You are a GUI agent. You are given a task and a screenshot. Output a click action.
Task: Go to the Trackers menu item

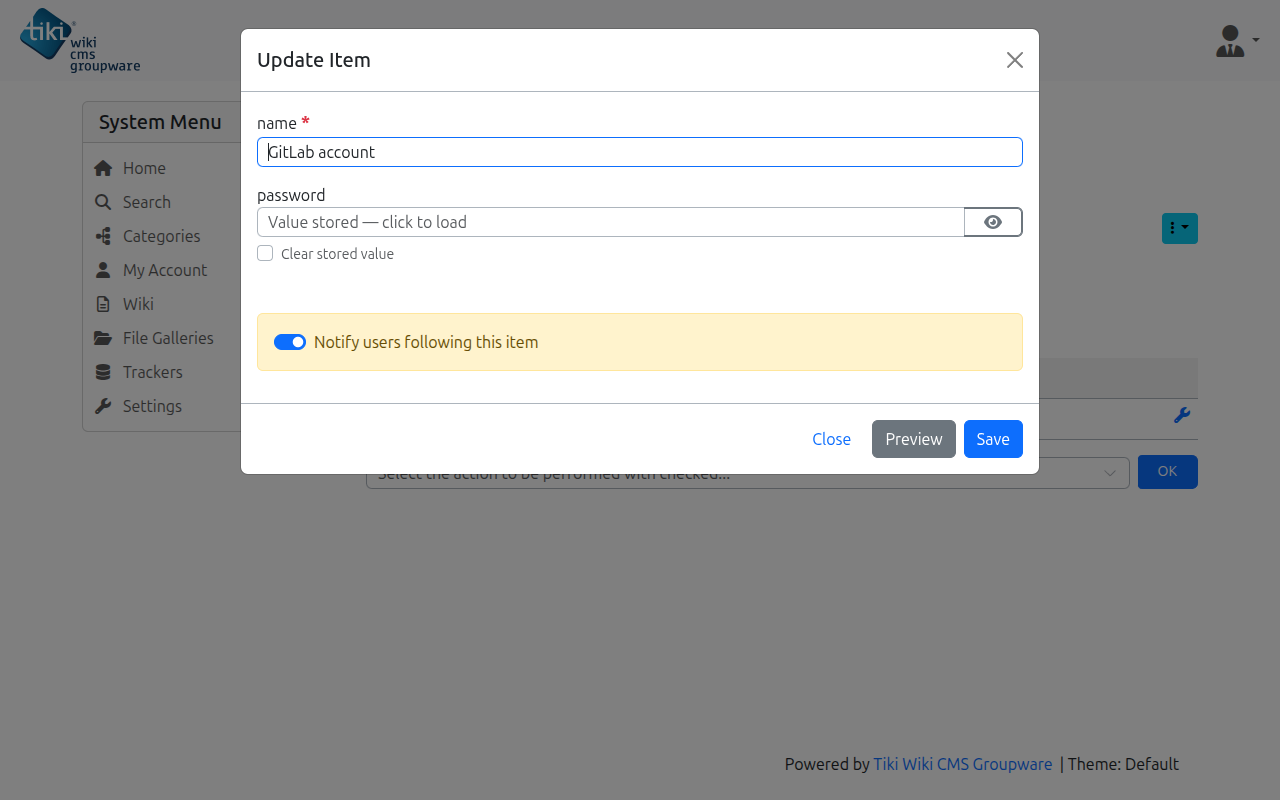(x=152, y=372)
